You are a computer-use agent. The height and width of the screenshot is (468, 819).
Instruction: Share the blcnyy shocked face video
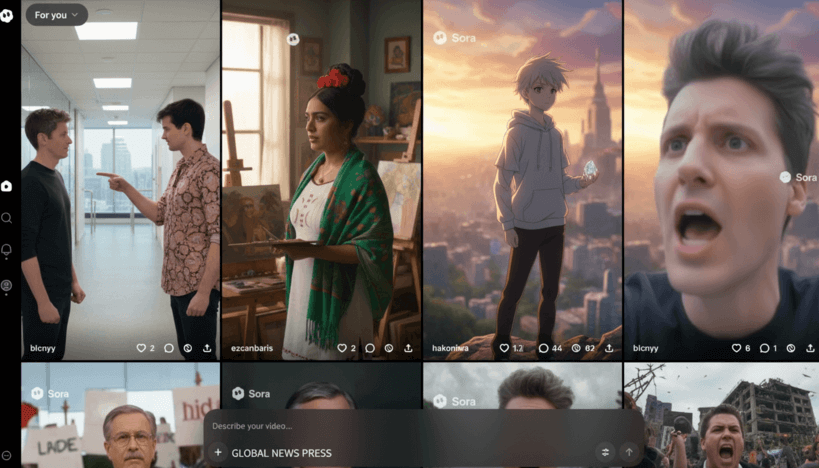[809, 348]
